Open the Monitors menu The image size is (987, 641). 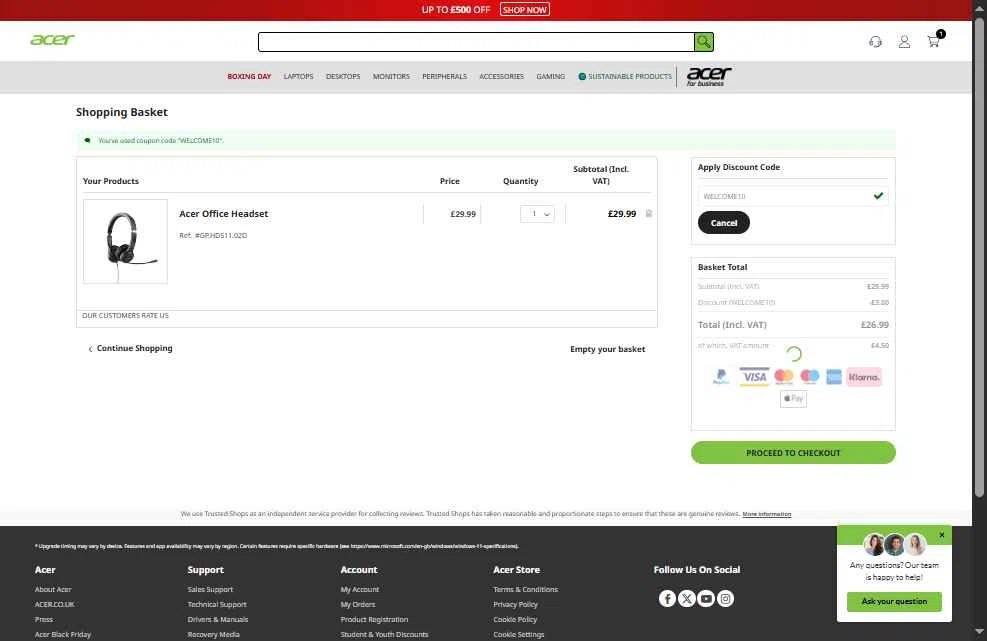click(x=391, y=76)
